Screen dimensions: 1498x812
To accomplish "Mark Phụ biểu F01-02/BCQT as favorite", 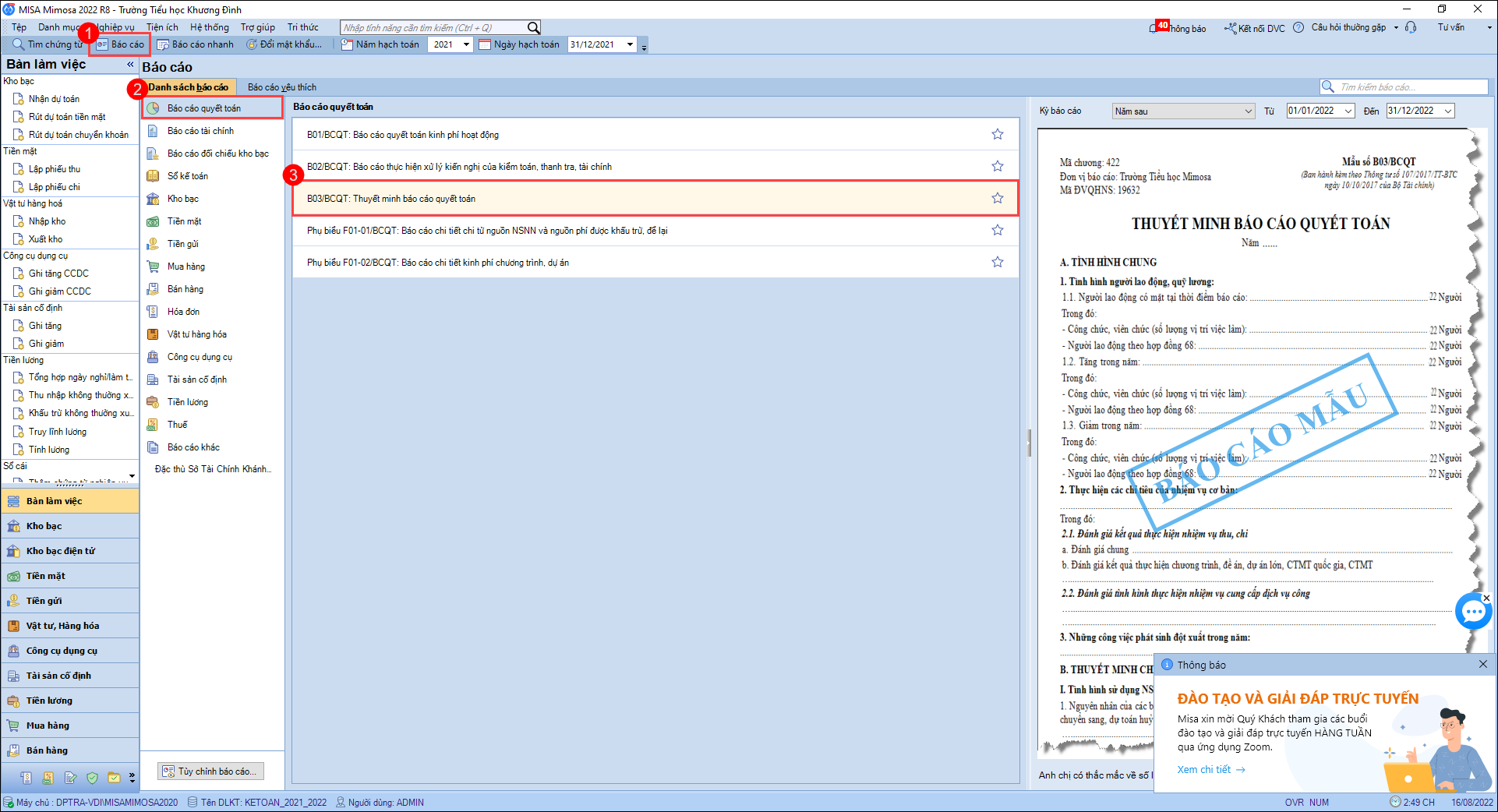I will click(x=997, y=263).
